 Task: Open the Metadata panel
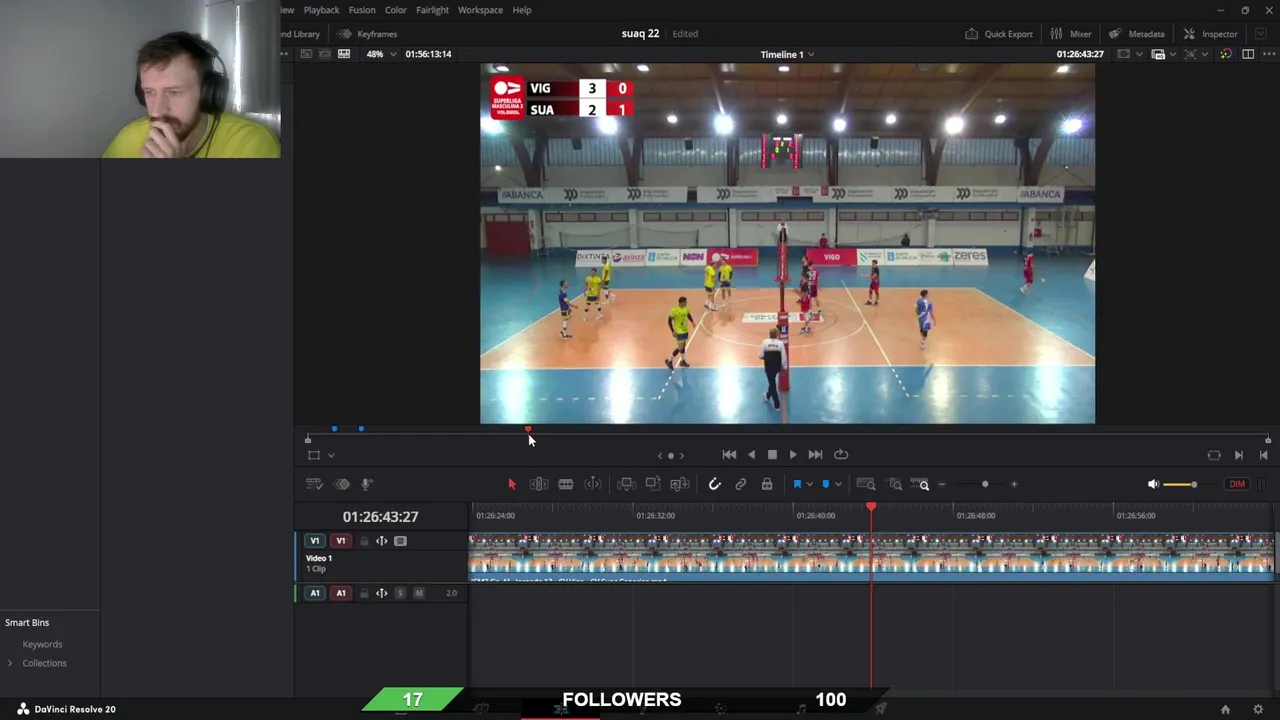(1136, 34)
